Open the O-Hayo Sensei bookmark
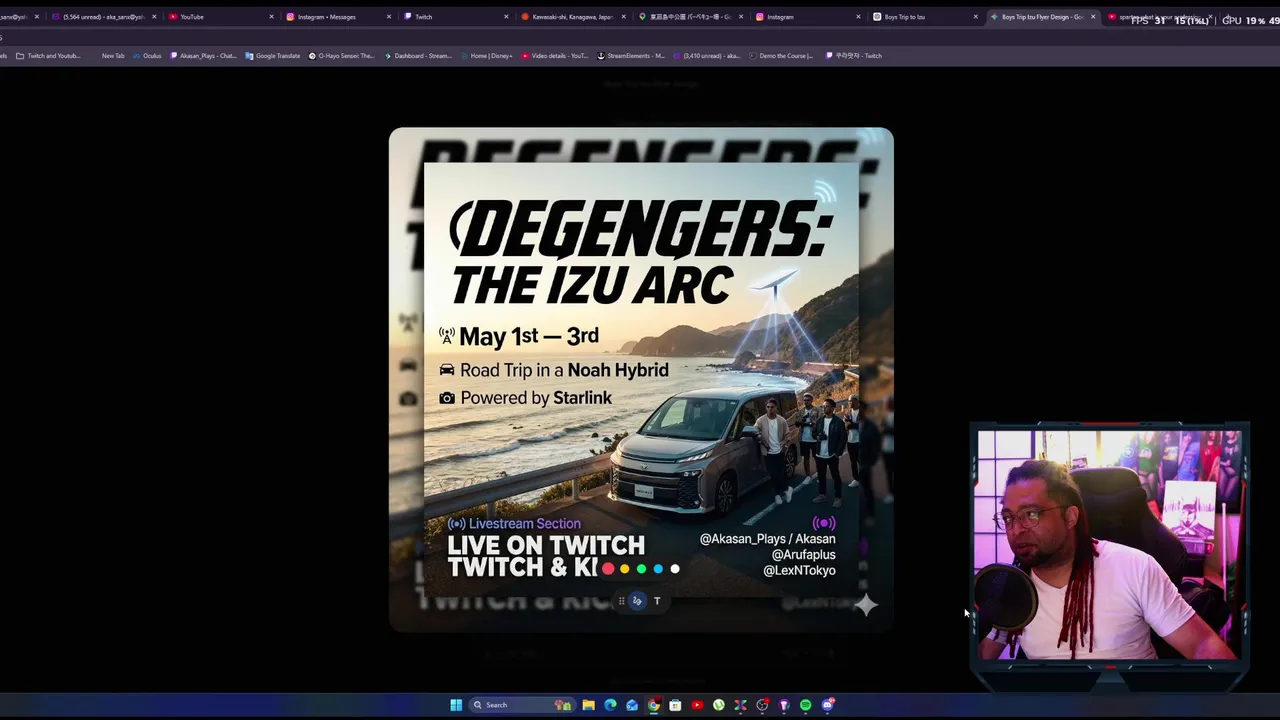The height and width of the screenshot is (720, 1280). pos(341,56)
